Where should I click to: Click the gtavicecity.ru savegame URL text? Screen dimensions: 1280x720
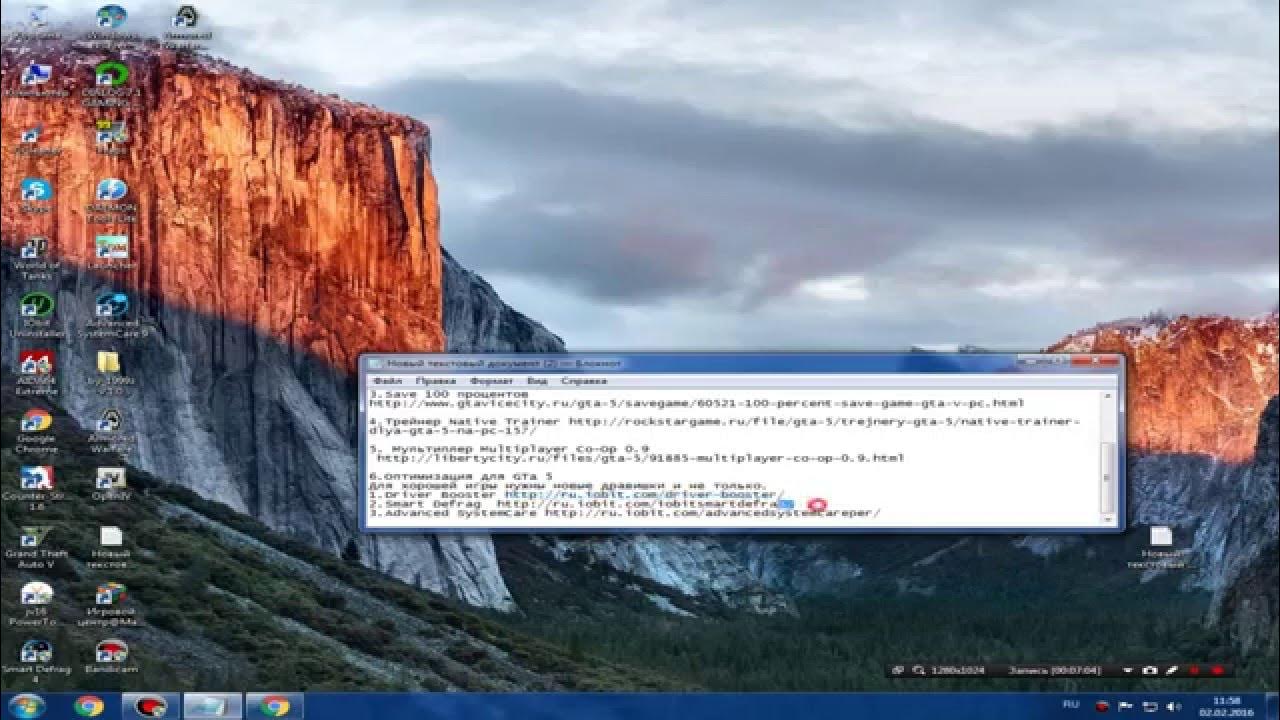tap(697, 403)
